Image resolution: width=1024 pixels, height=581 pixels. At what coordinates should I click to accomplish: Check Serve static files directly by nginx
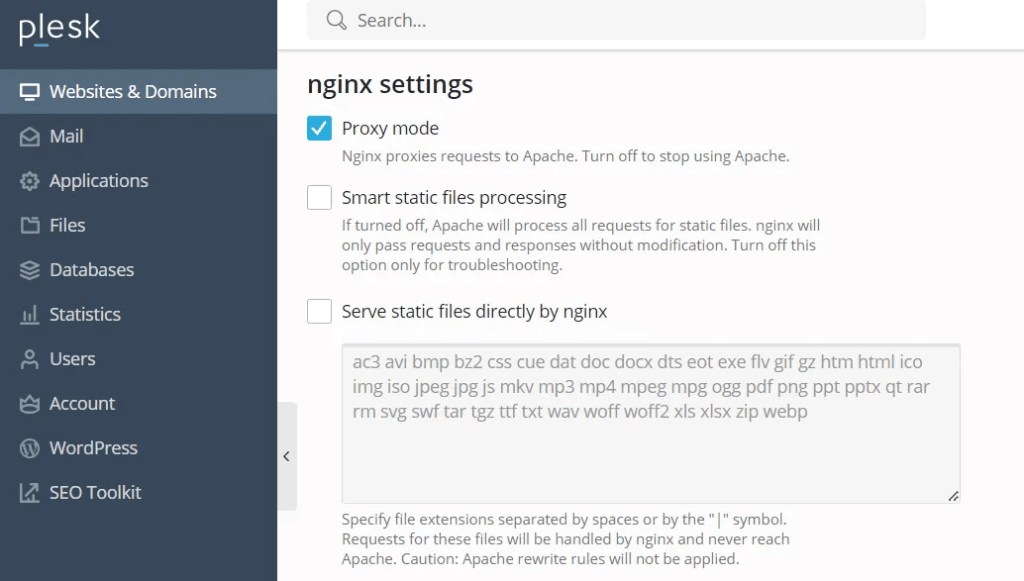pos(319,312)
